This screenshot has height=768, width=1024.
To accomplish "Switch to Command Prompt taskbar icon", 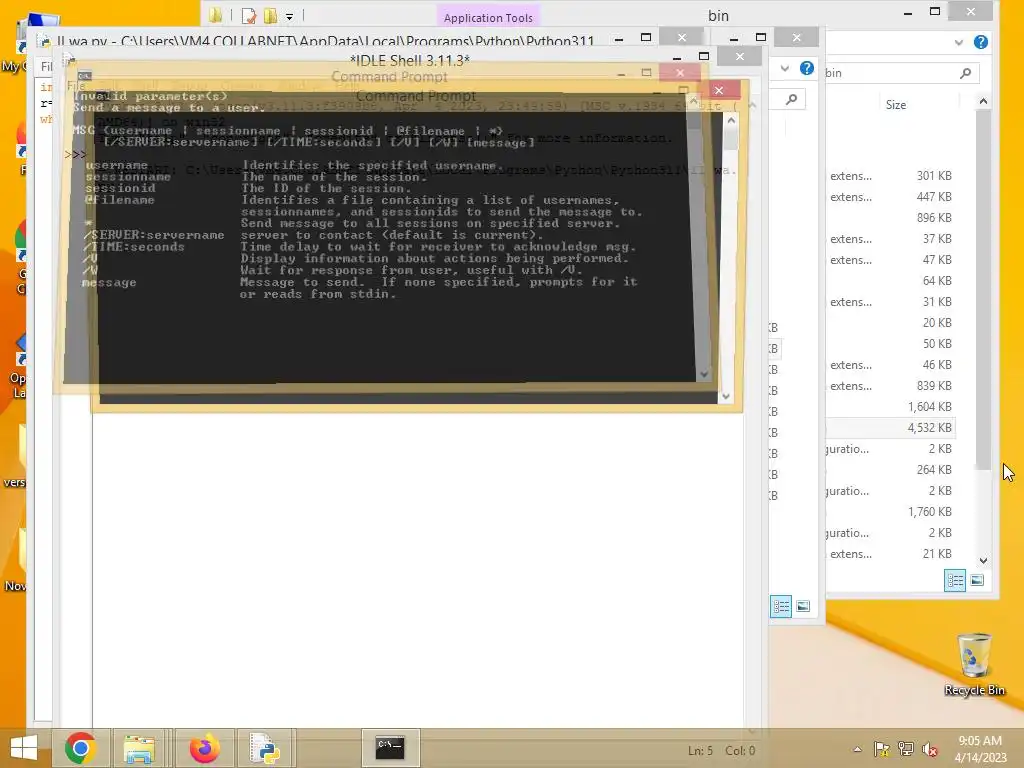I will (x=390, y=748).
